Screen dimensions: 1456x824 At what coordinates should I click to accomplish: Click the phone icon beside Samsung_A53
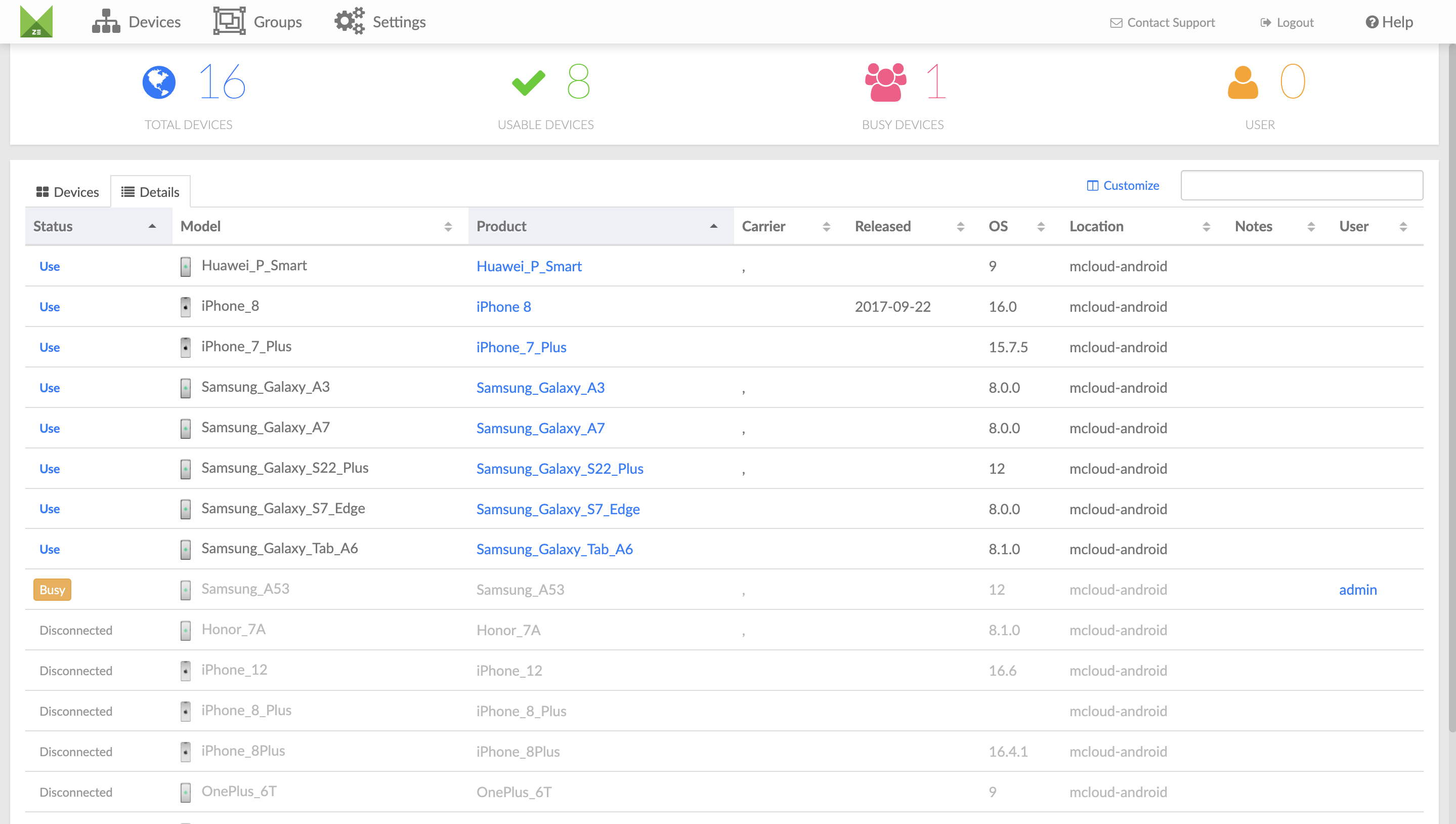(186, 590)
